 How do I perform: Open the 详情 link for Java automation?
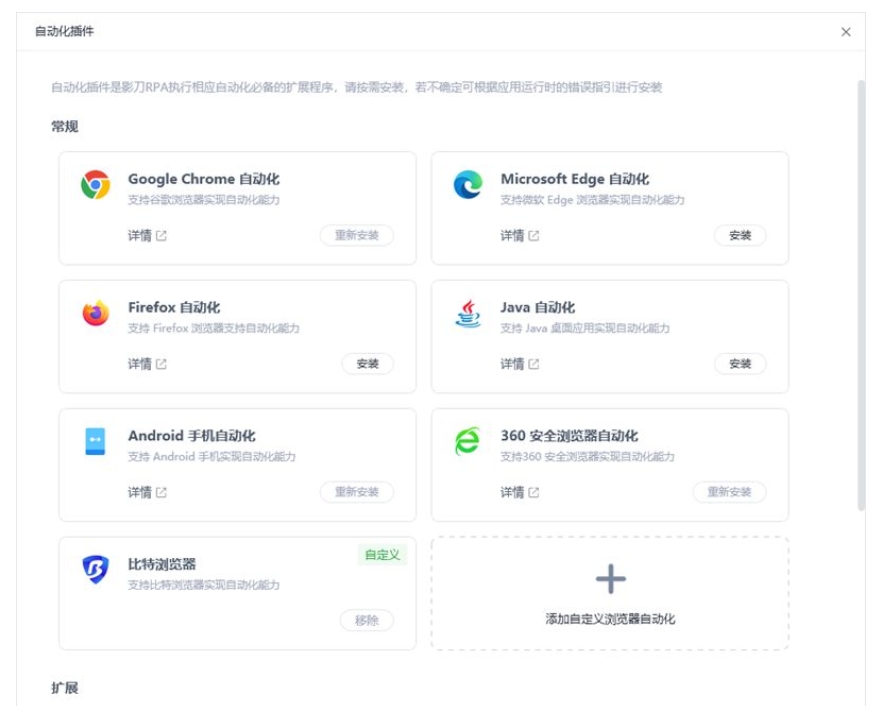(519, 364)
